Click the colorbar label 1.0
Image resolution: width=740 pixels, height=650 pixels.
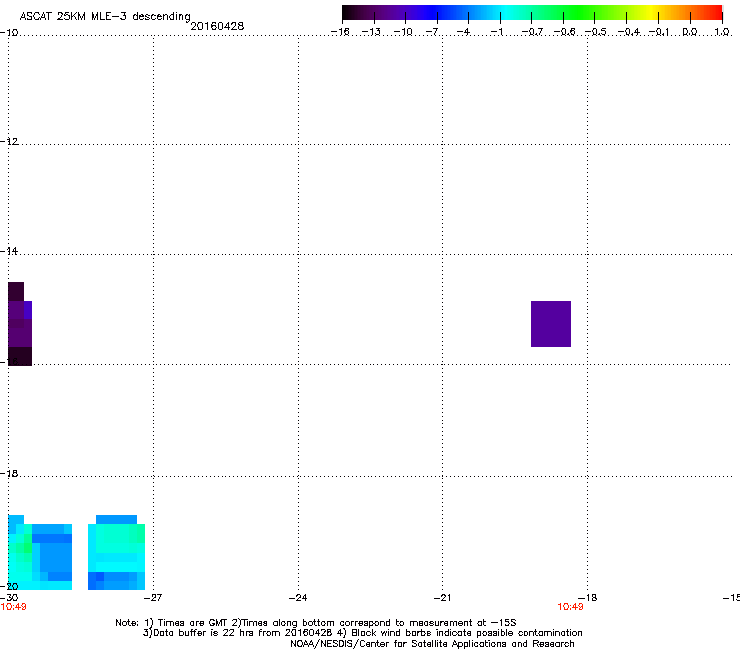click(722, 32)
